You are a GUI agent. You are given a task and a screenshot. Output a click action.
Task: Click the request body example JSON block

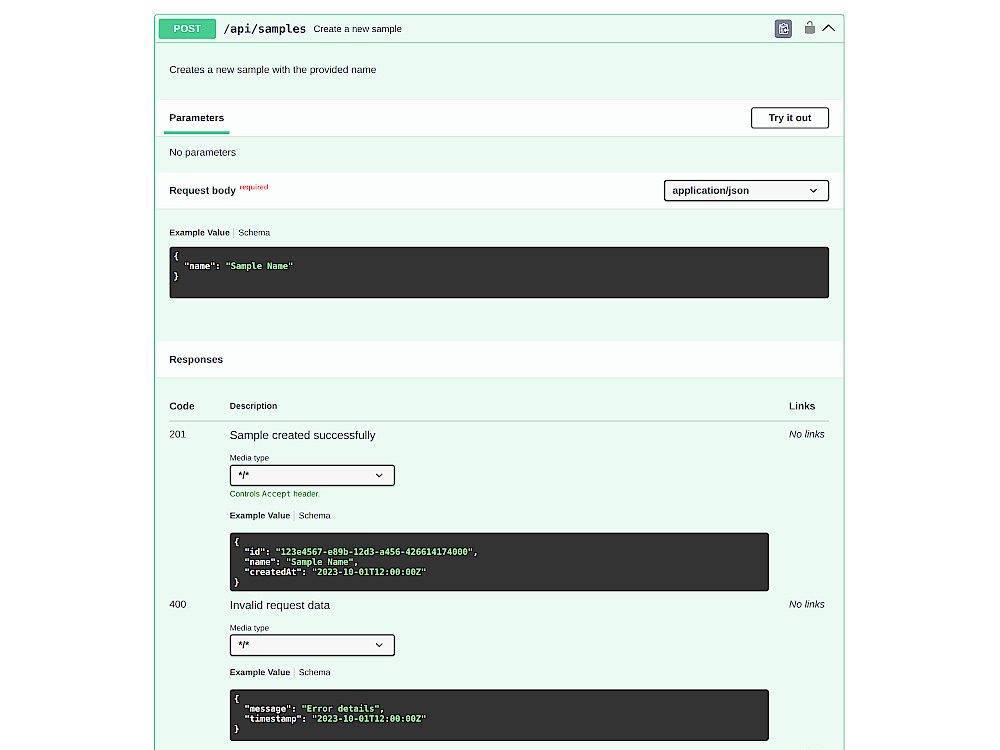(499, 272)
